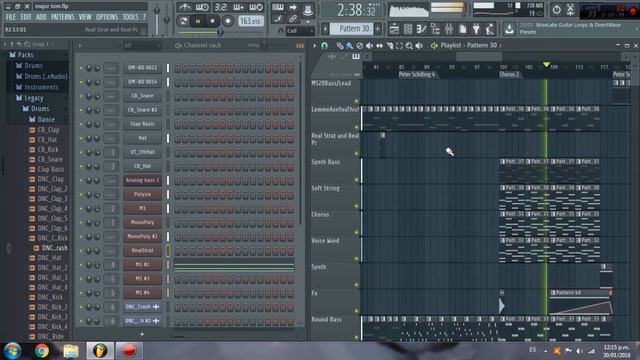Click the countdown 3.2 icon
The image size is (640, 360).
pos(221,7)
